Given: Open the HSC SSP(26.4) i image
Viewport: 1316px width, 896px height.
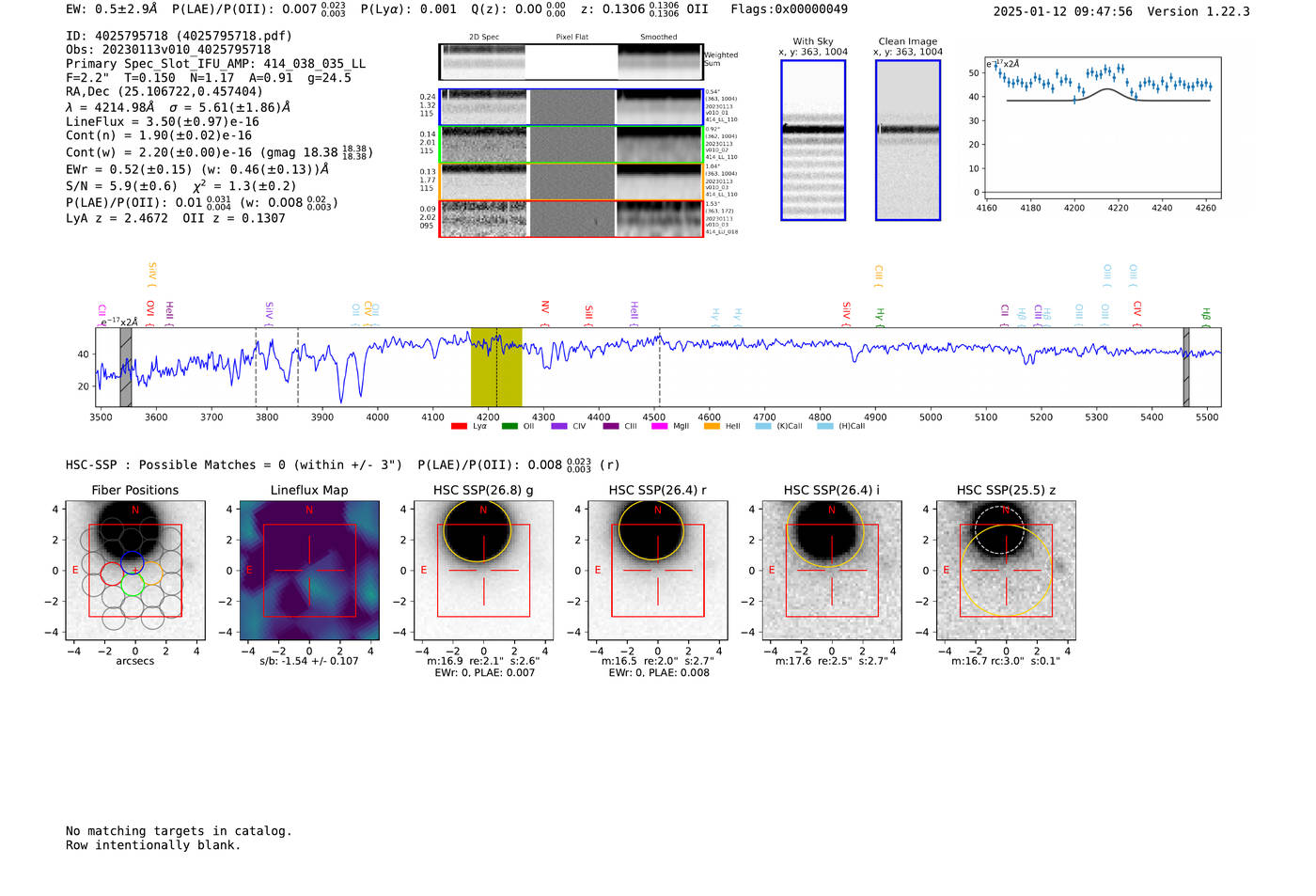Looking at the screenshot, I should point(832,571).
